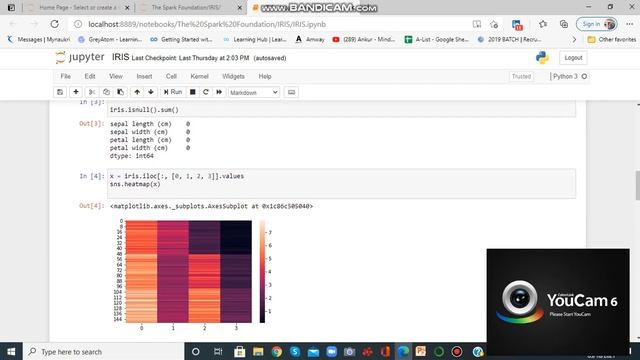Image resolution: width=640 pixels, height=360 pixels.
Task: Click the Jupyter logo
Action: pyautogui.click(x=80, y=58)
